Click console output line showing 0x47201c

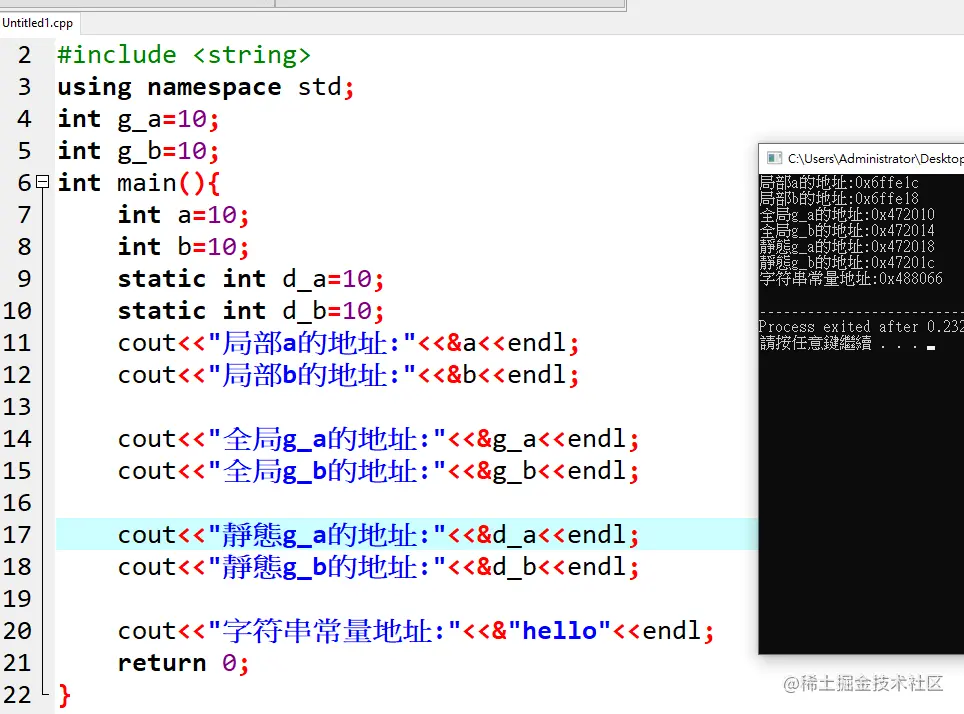pos(847,263)
